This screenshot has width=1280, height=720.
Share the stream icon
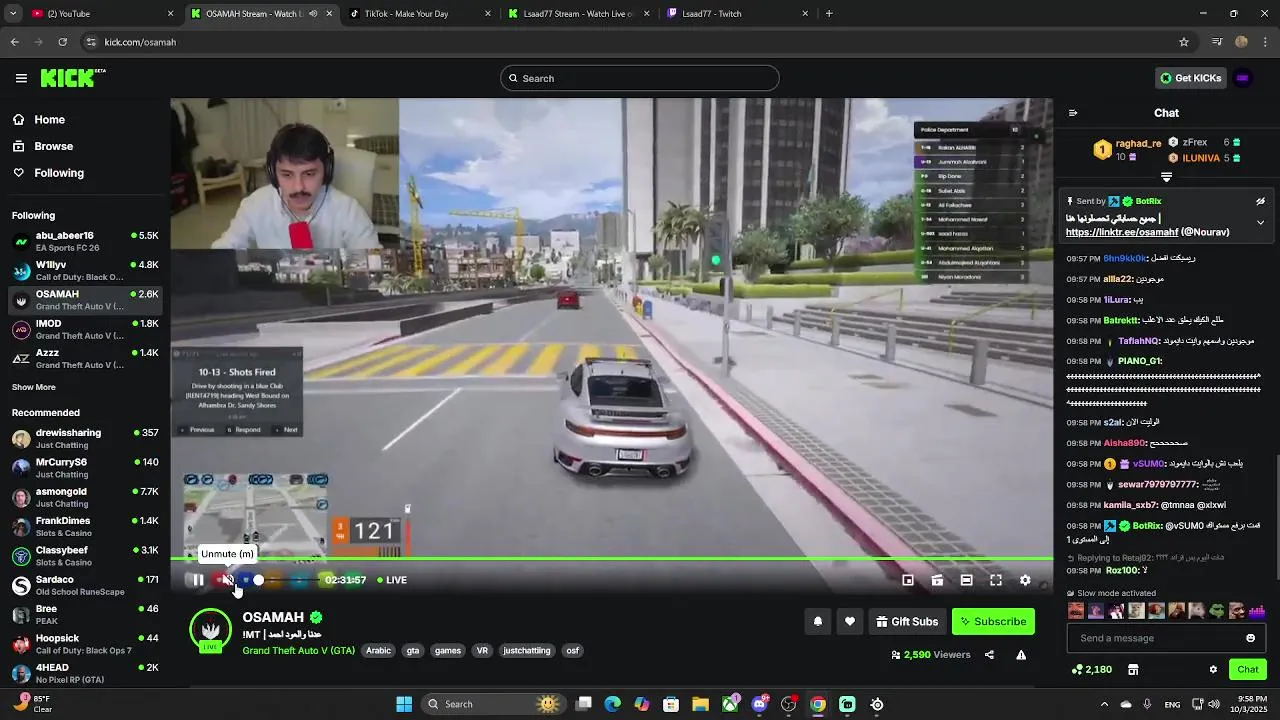click(x=989, y=655)
